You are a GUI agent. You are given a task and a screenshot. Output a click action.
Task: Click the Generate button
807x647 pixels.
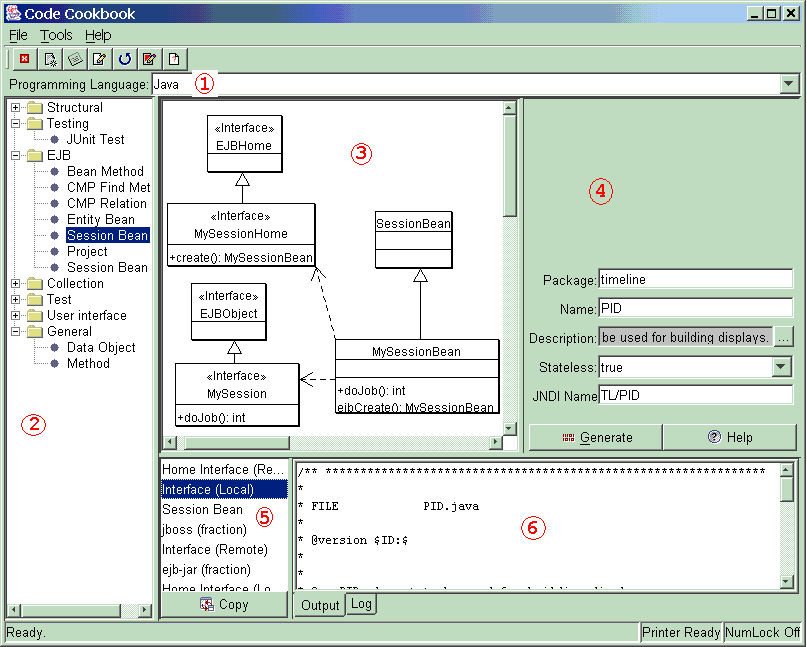point(595,438)
